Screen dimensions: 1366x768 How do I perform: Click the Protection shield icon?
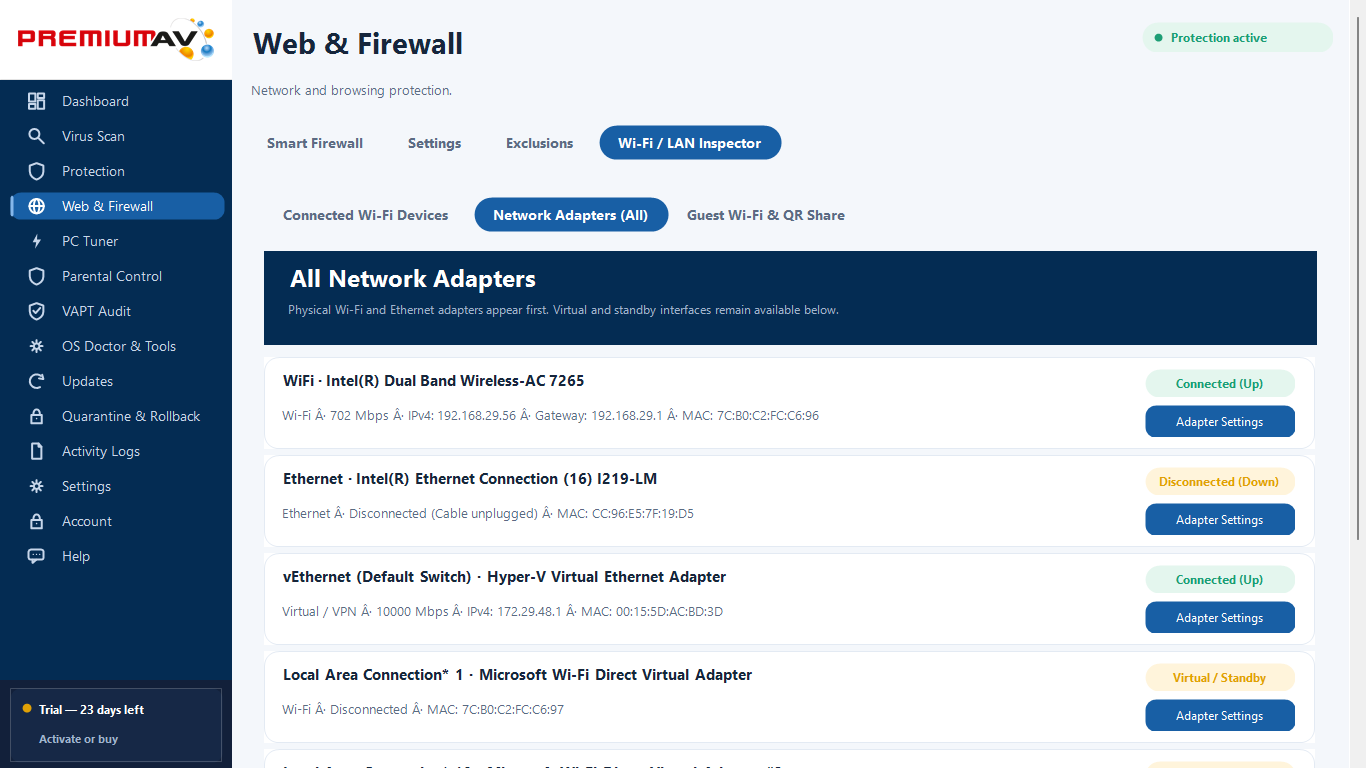point(37,171)
